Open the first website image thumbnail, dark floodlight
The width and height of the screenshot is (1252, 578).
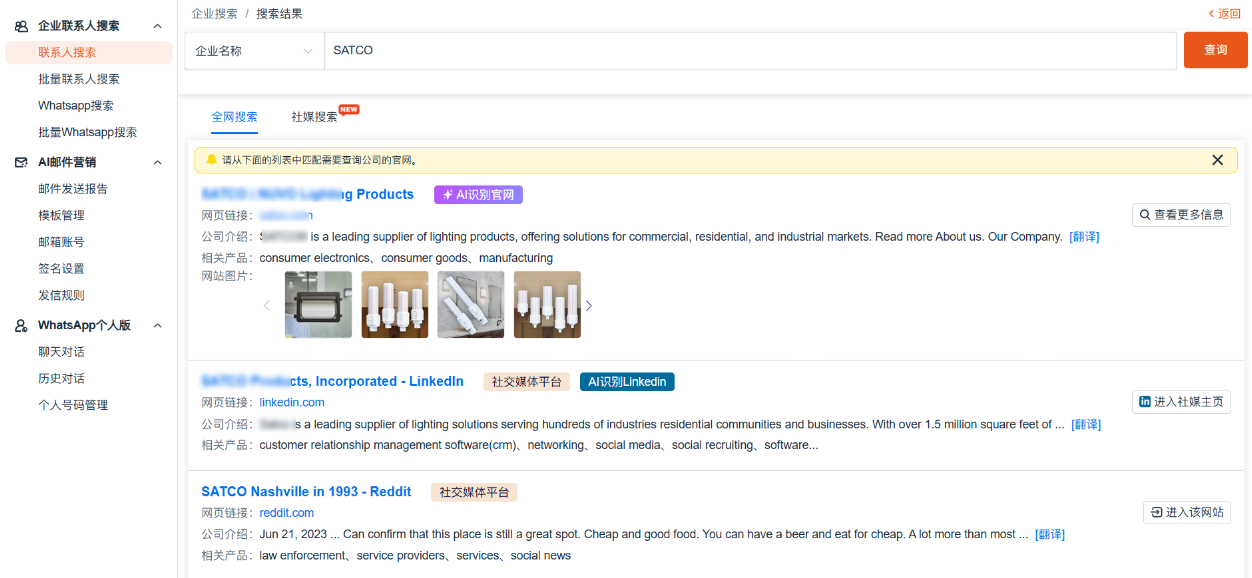318,305
